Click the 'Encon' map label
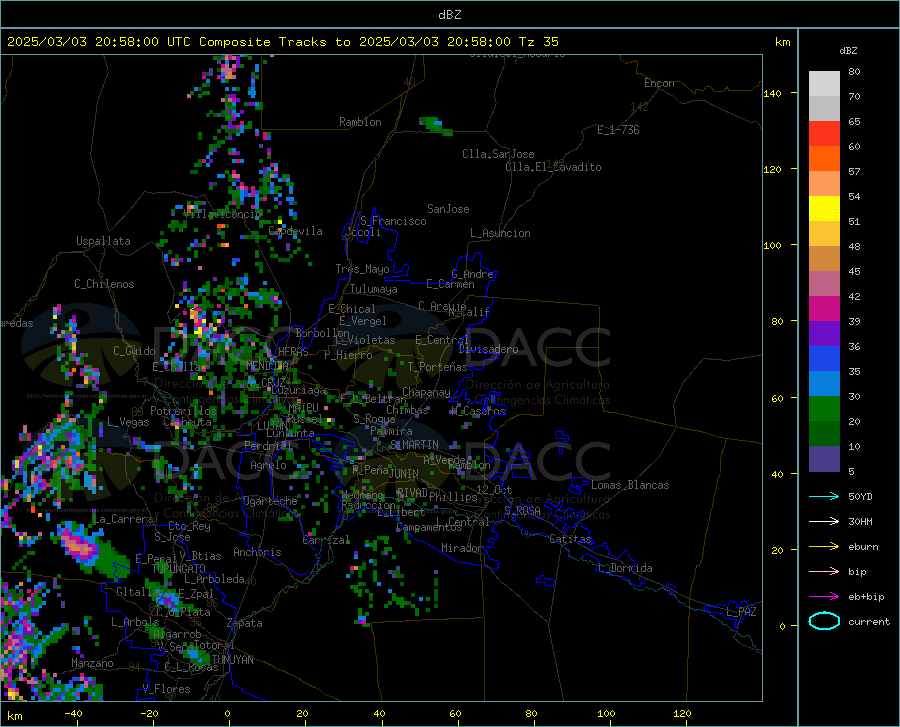 click(x=659, y=83)
